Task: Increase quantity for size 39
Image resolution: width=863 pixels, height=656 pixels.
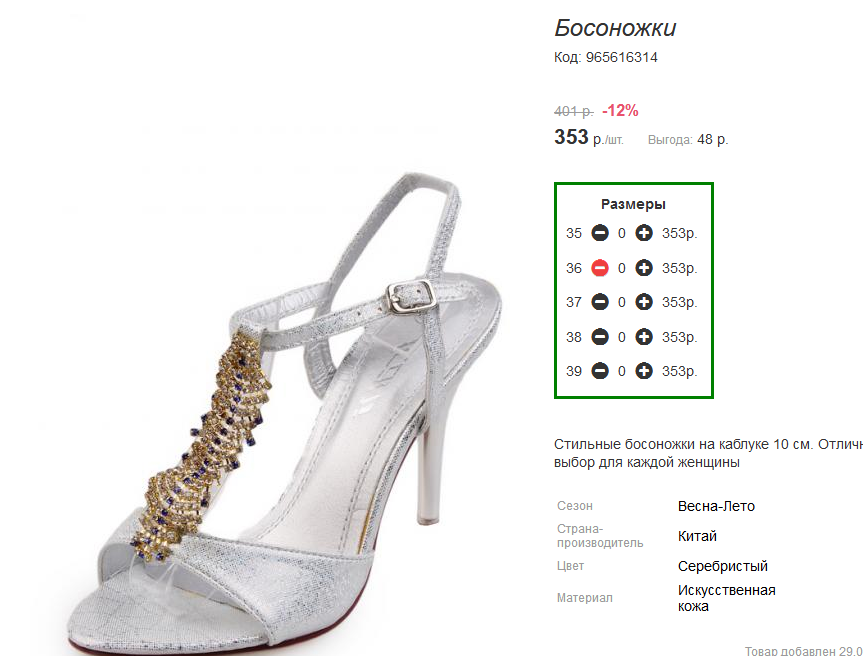Action: pos(644,371)
